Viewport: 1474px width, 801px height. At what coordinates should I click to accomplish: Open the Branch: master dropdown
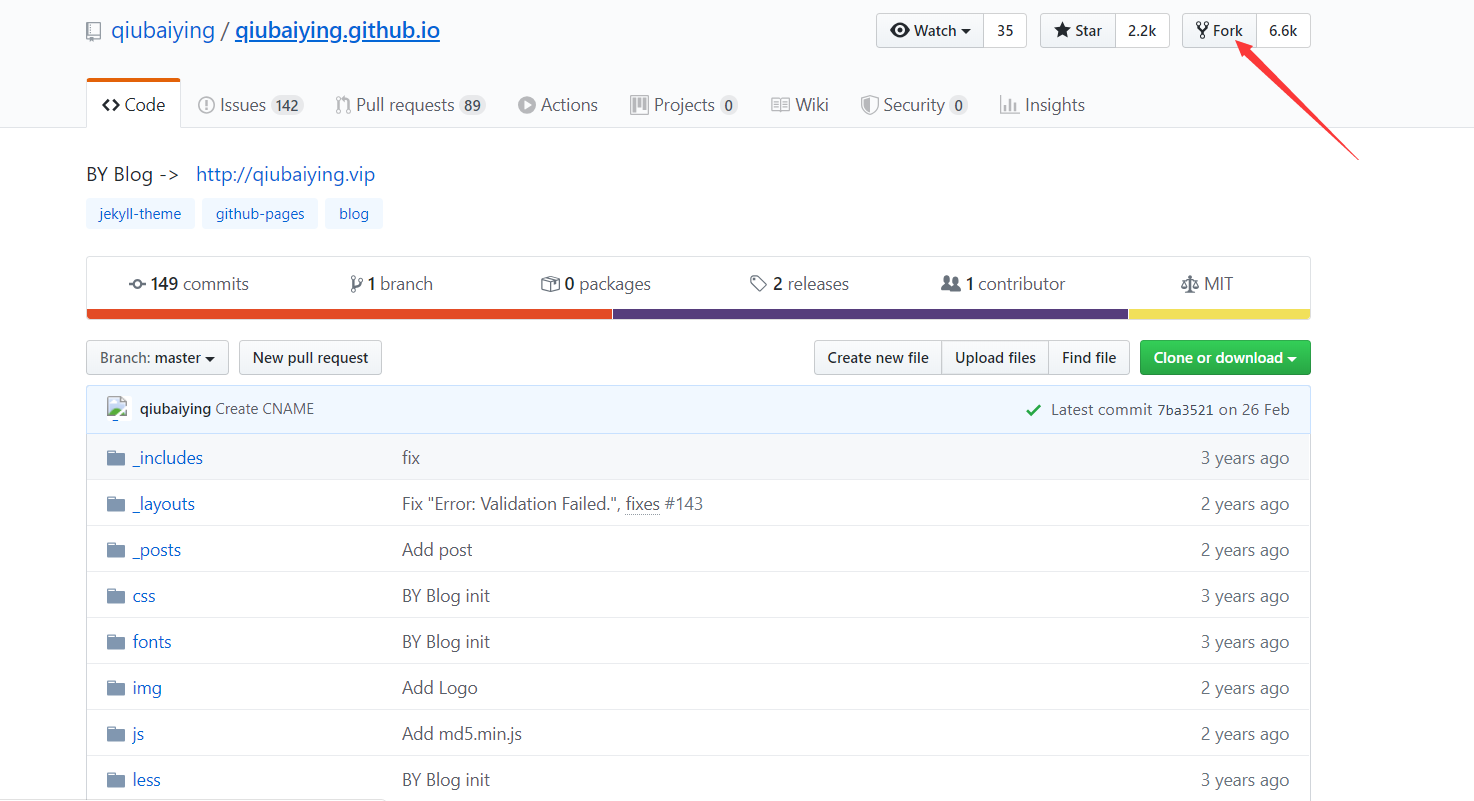click(x=158, y=358)
